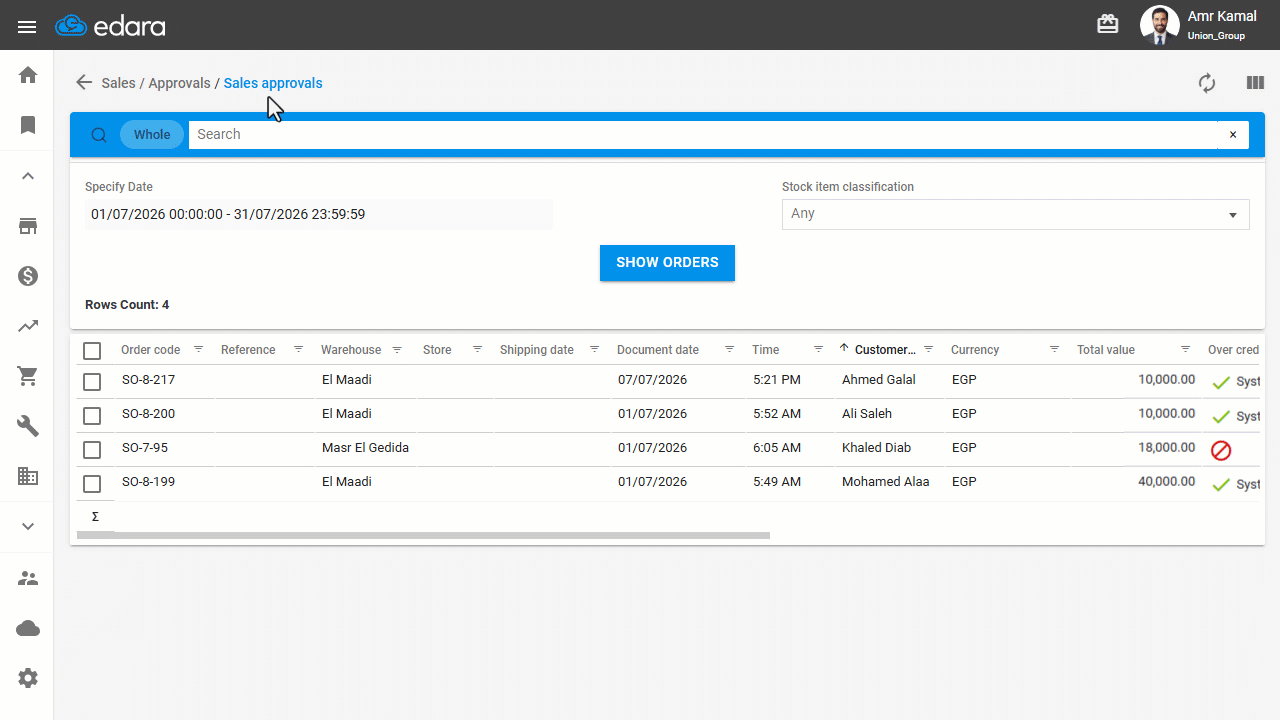Image resolution: width=1280 pixels, height=720 pixels.
Task: Open the bookmarks sidebar icon
Action: [x=28, y=125]
